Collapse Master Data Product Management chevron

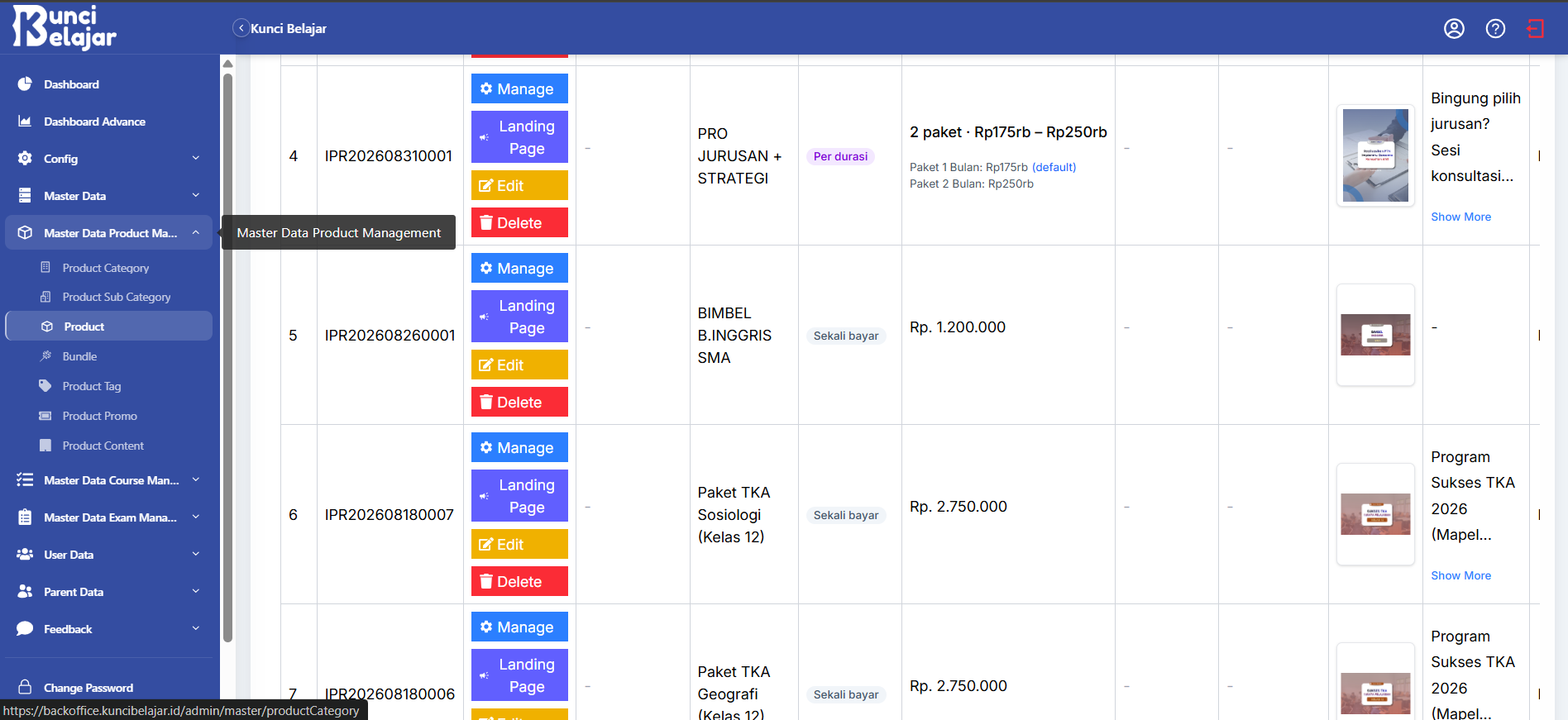coord(196,232)
